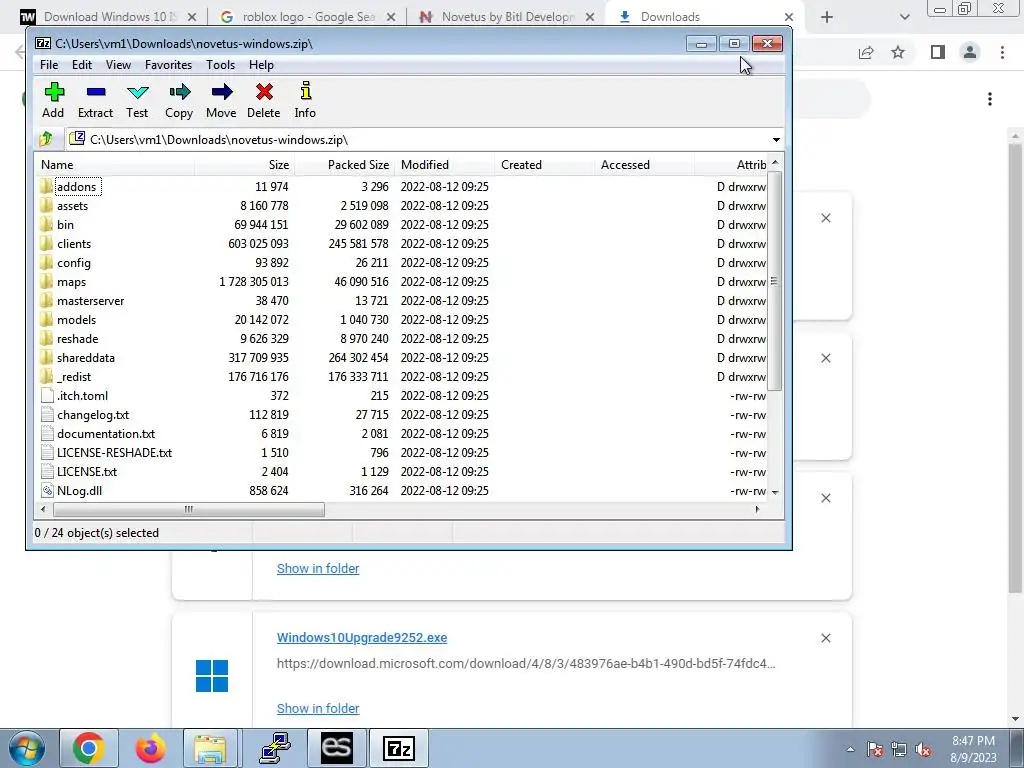Click the horizontal scroll right arrow in 7-Zip

(x=757, y=509)
